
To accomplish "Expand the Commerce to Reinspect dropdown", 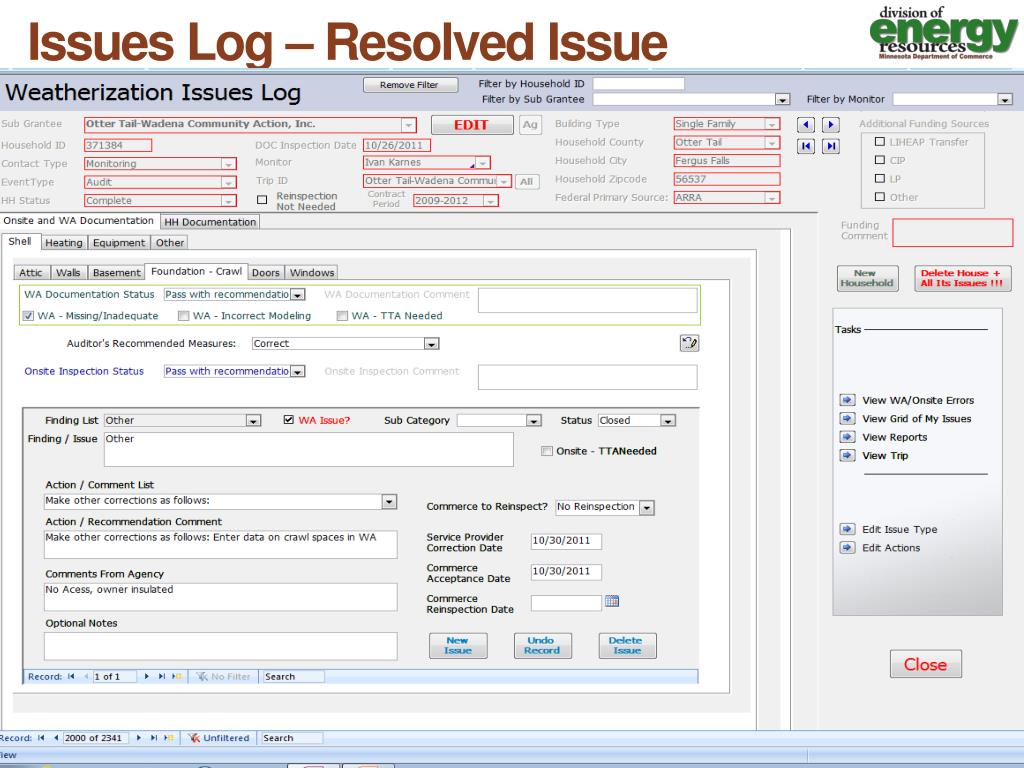I will pyautogui.click(x=646, y=507).
